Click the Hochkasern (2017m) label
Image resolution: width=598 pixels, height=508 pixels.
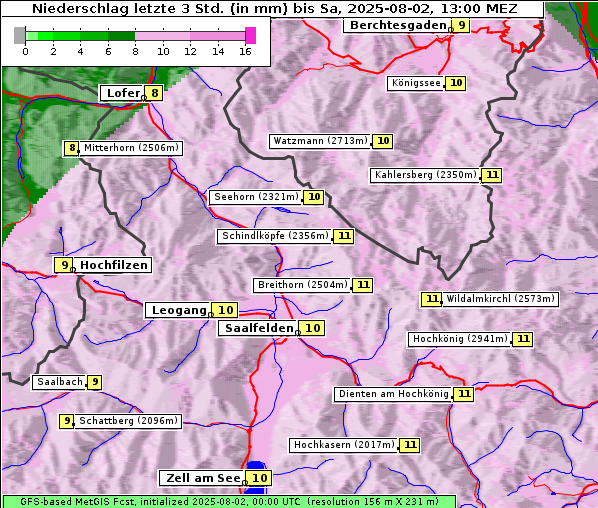point(344,445)
